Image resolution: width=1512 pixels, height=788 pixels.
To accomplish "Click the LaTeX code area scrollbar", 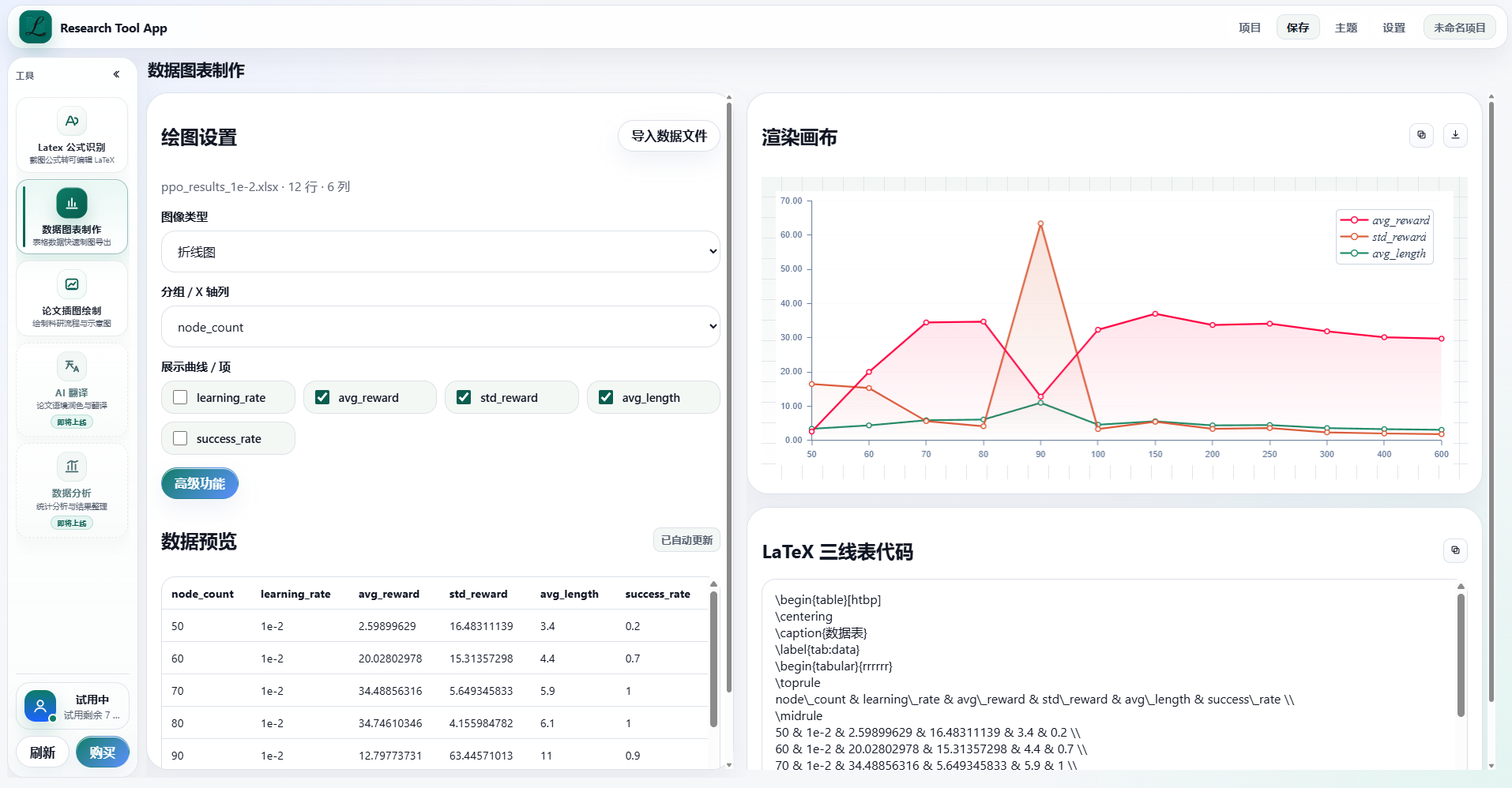I will click(1461, 655).
